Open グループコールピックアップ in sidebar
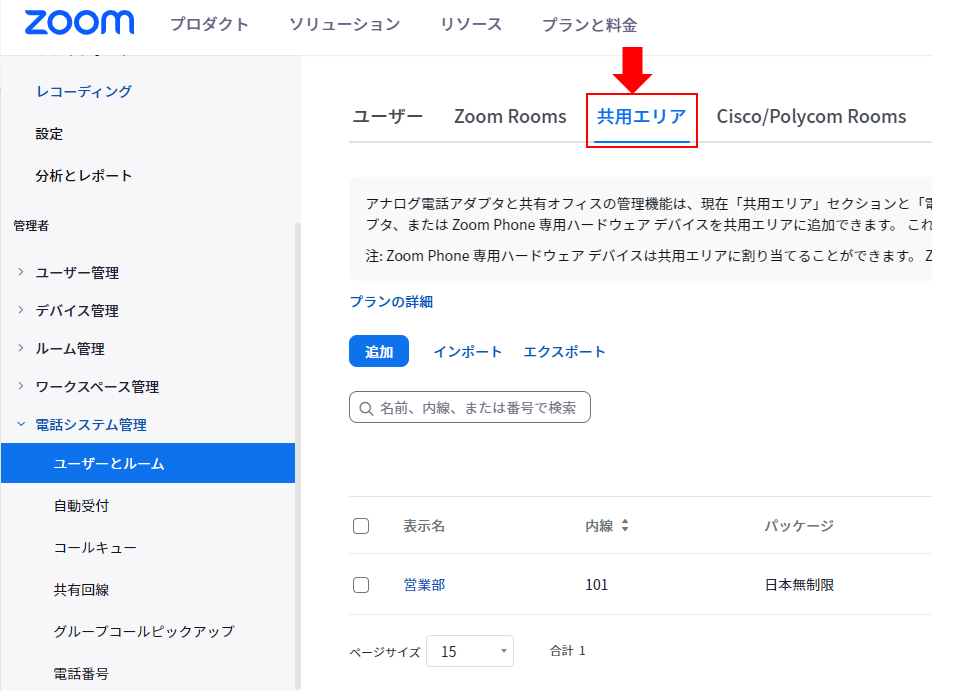The image size is (968, 694). tap(144, 631)
